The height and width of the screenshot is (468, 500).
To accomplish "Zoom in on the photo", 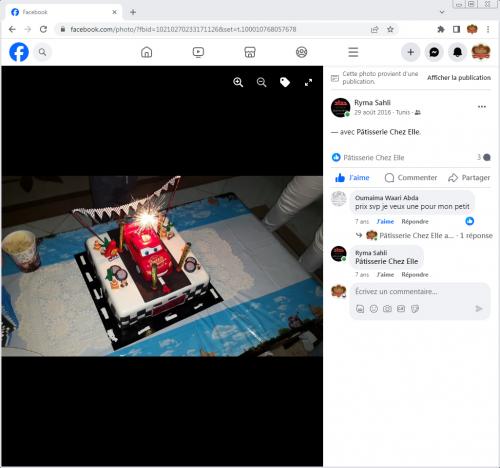I will coord(238,82).
